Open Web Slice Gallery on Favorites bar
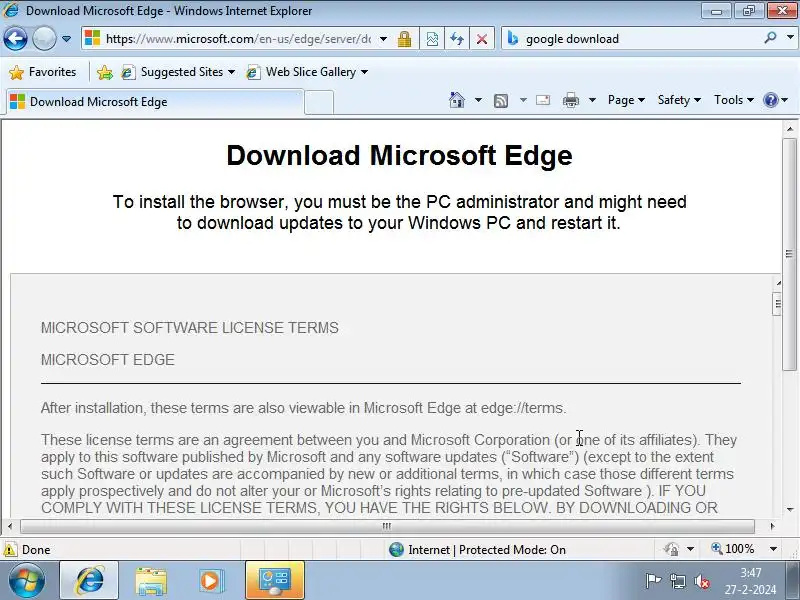Image resolution: width=800 pixels, height=600 pixels. 307,72
